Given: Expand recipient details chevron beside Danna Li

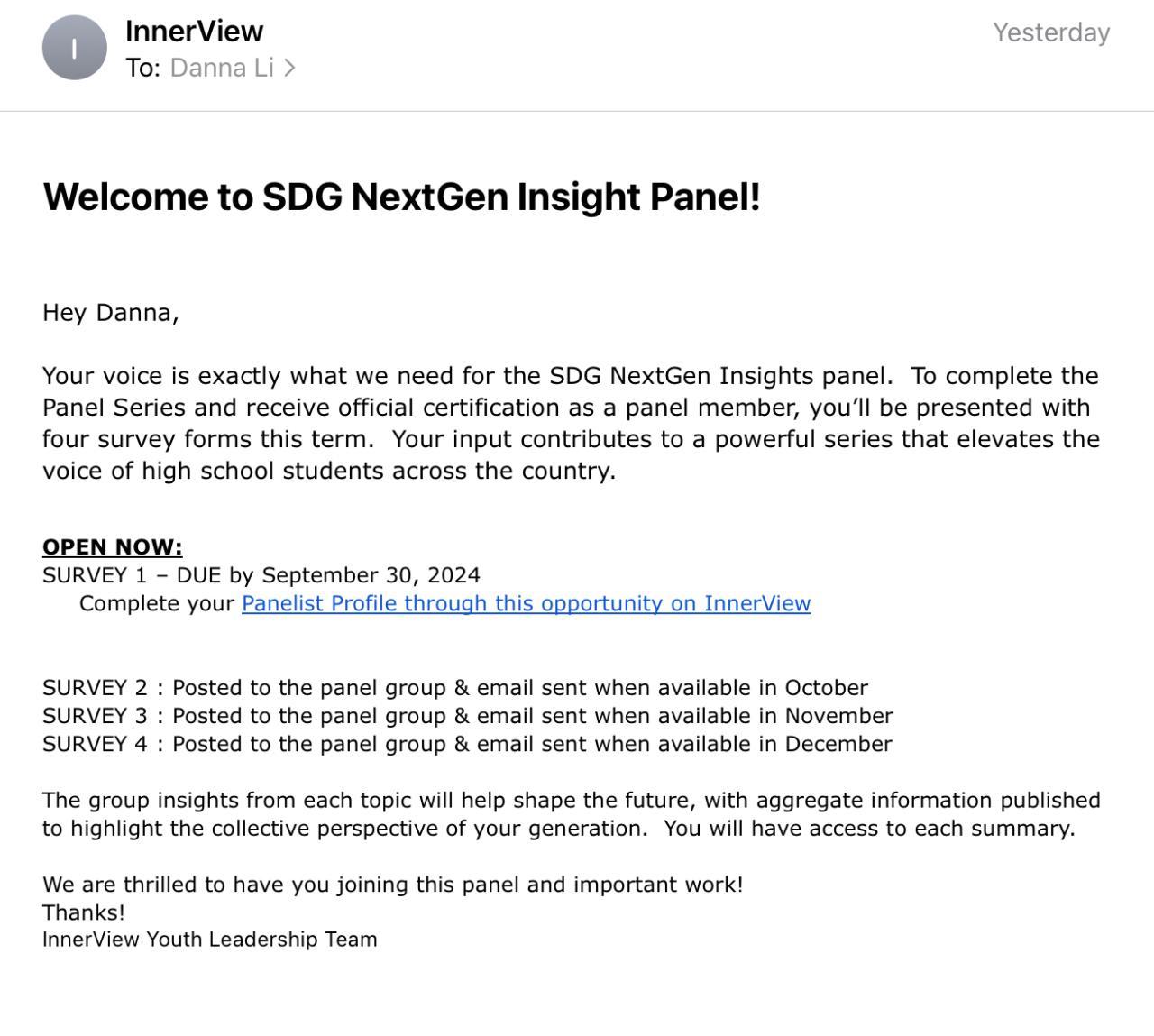Looking at the screenshot, I should point(289,68).
